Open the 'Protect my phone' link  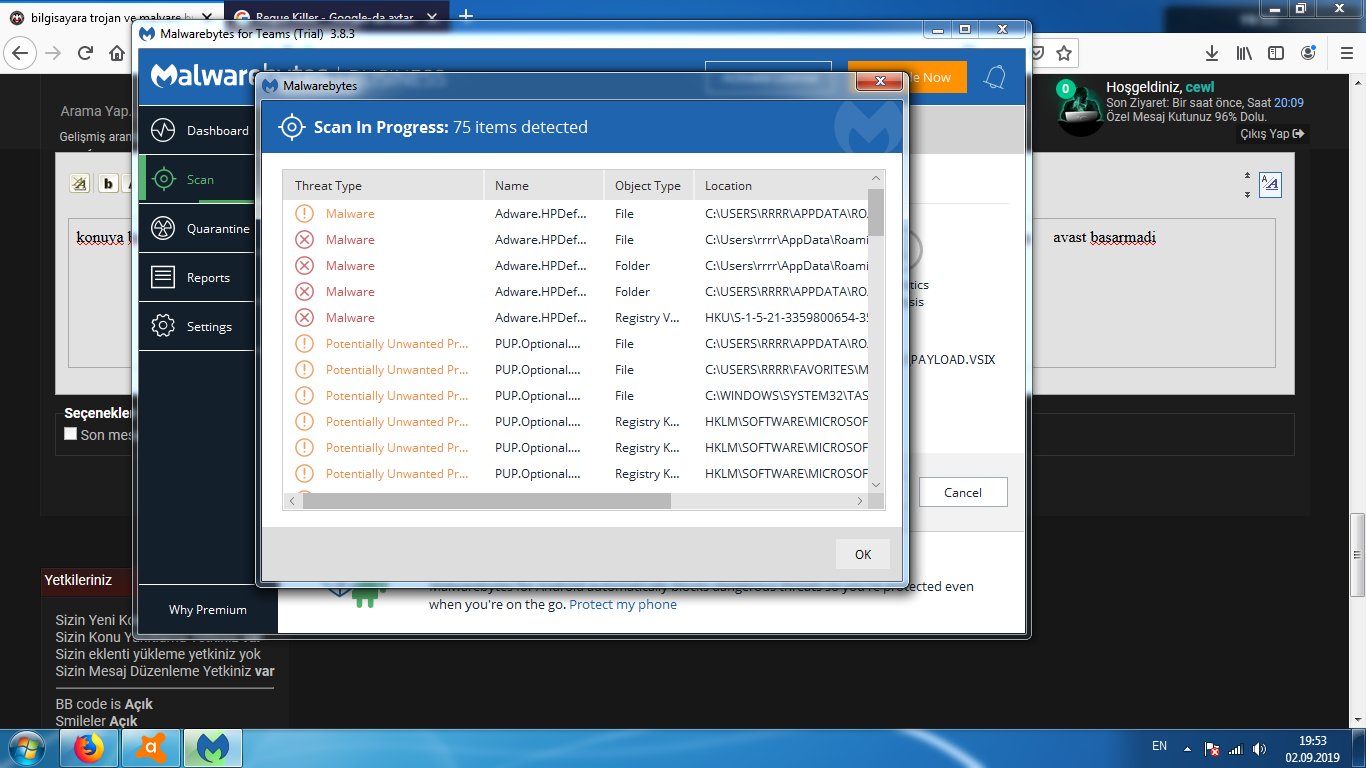(x=623, y=604)
